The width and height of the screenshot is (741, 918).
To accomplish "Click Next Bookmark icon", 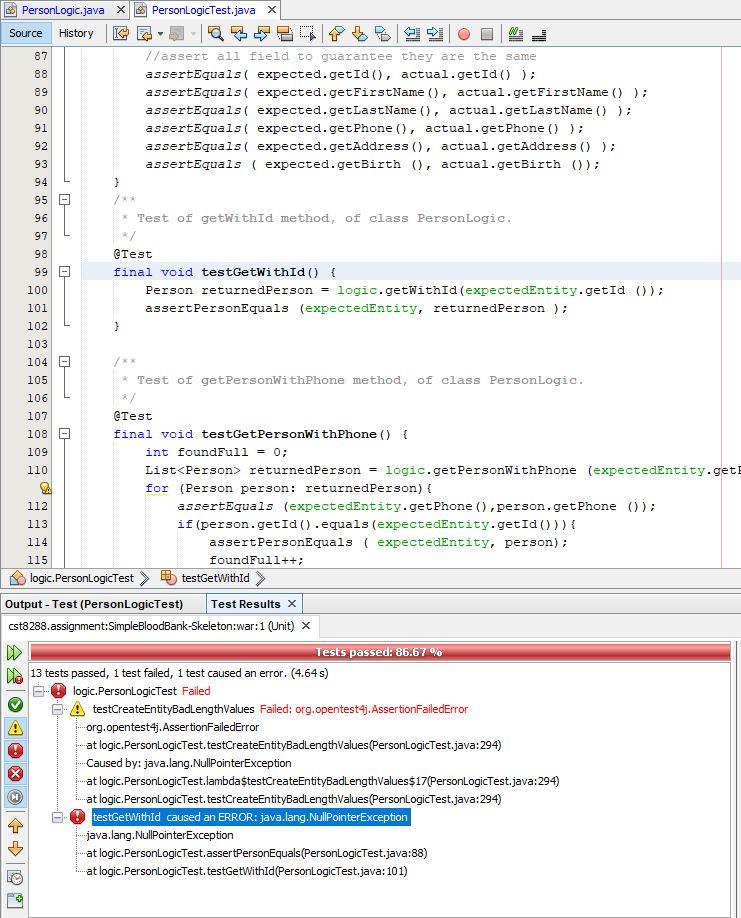I will tap(359, 34).
